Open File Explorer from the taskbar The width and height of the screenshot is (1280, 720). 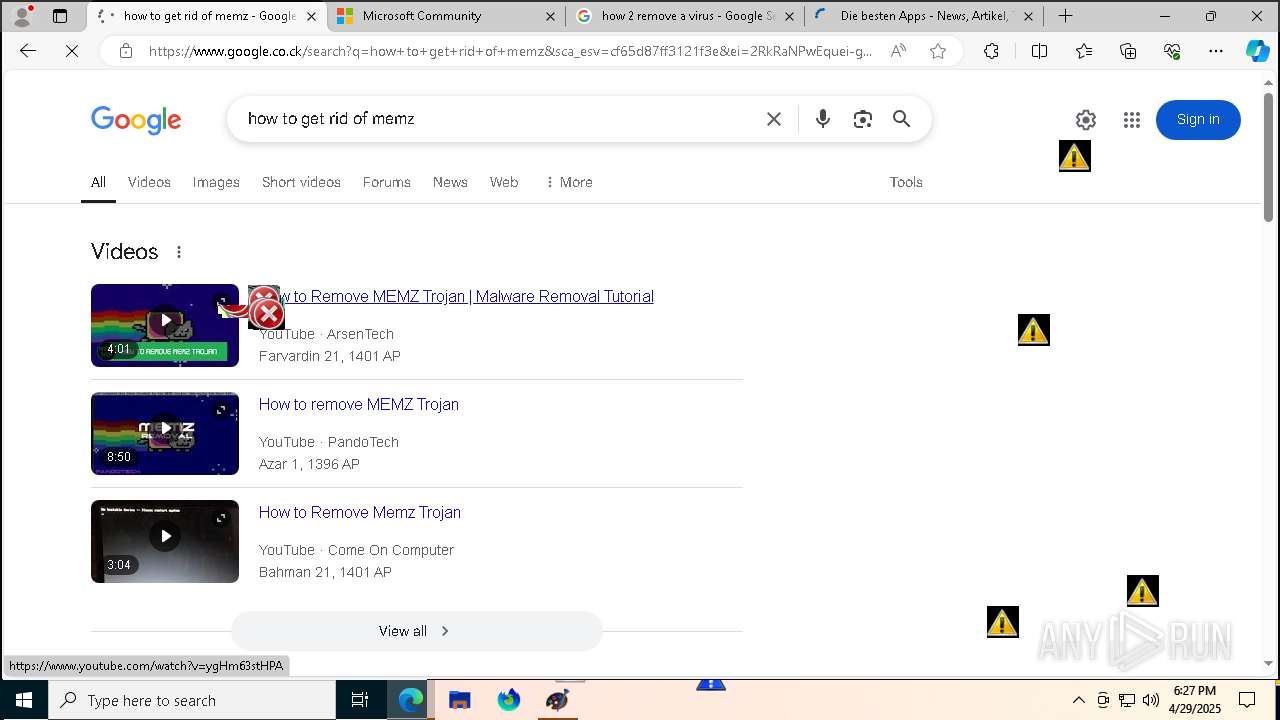point(460,700)
